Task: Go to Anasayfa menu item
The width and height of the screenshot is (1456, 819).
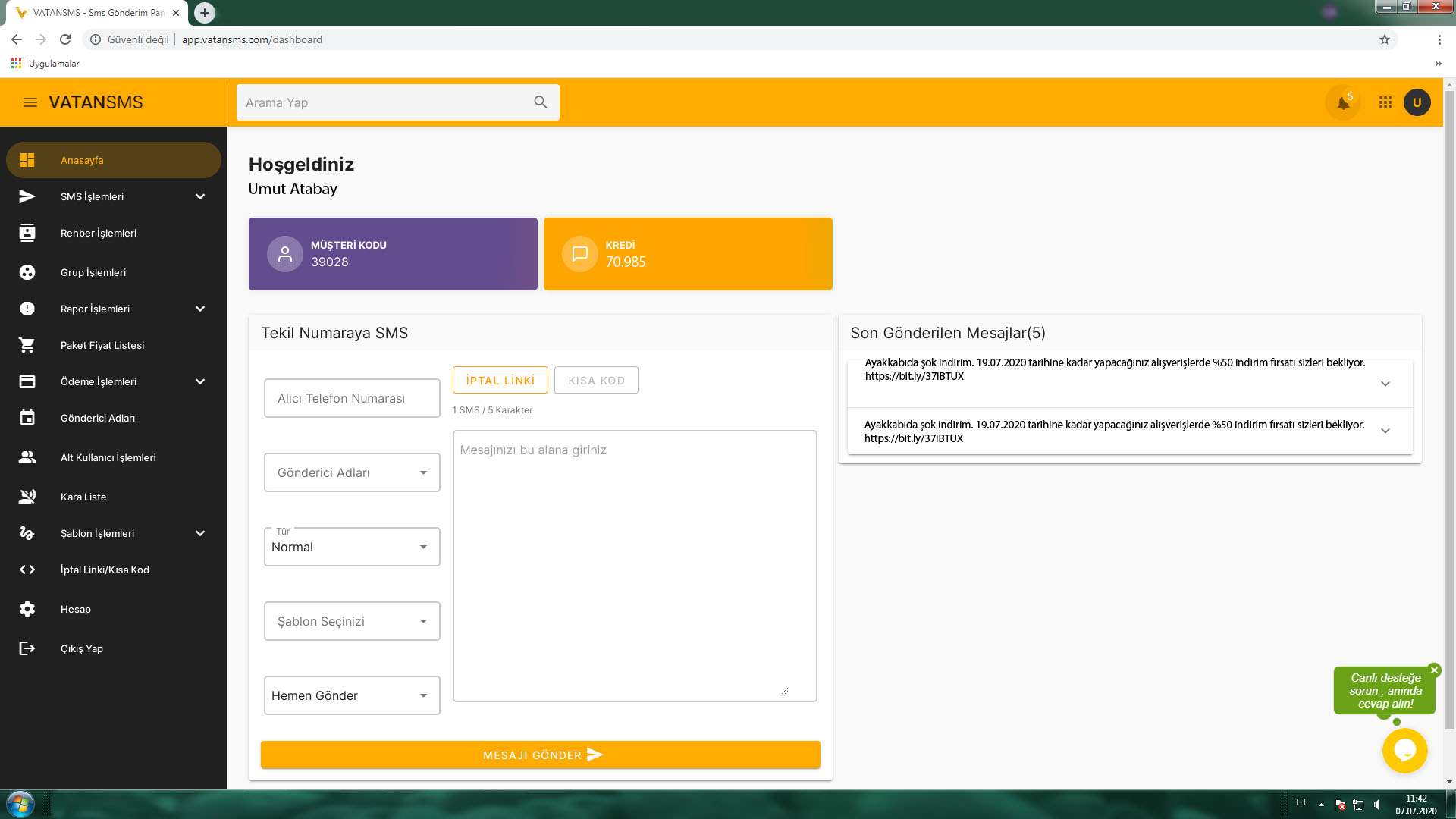Action: [114, 160]
